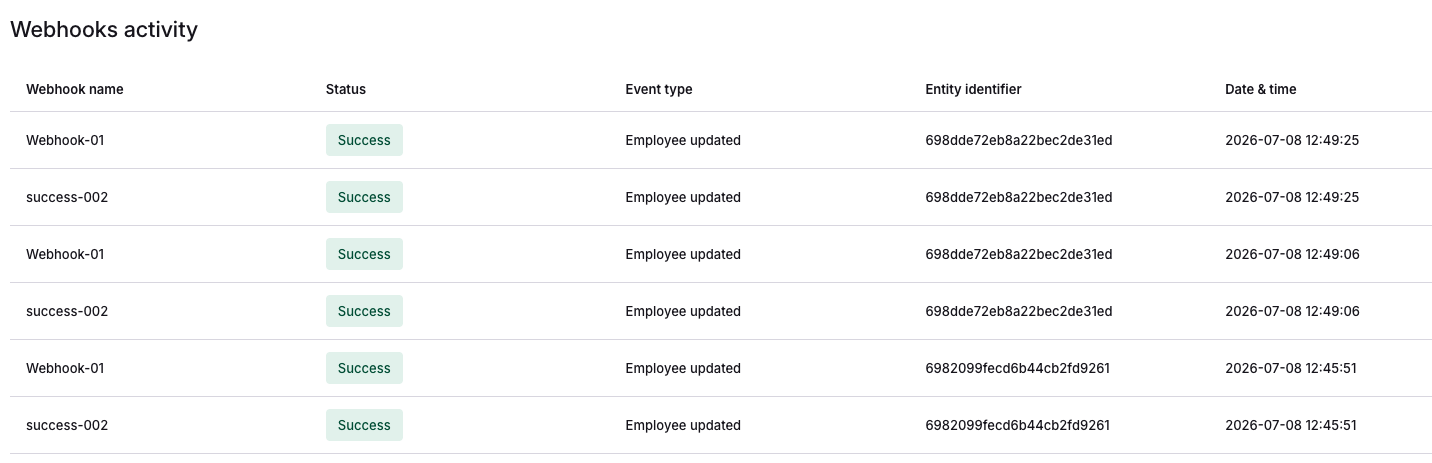
Task: Click Success badge for Webhook-01 at 12:49:06
Action: 364,254
